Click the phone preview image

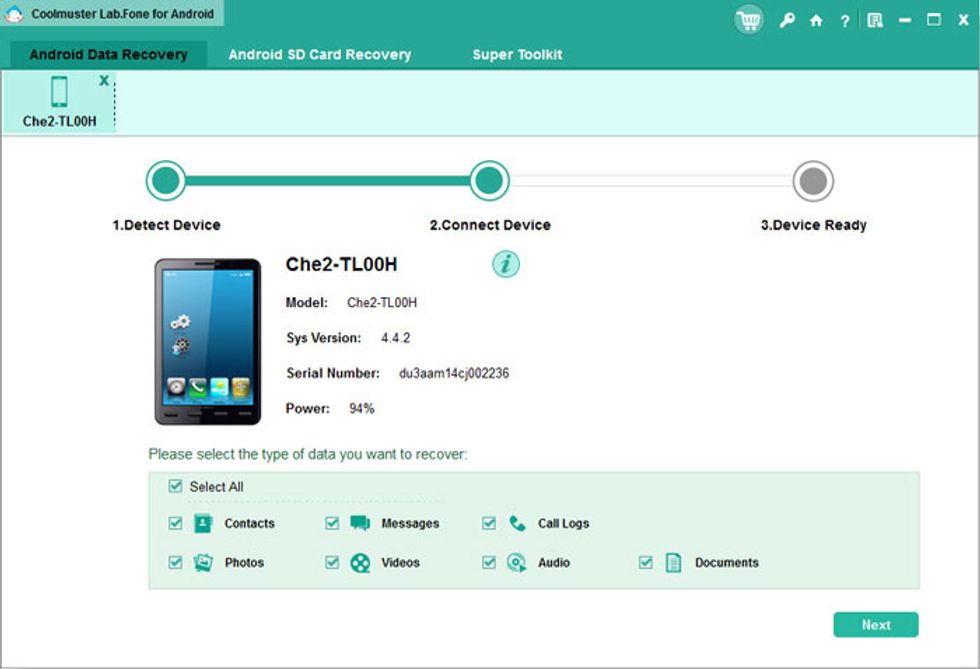pos(208,341)
